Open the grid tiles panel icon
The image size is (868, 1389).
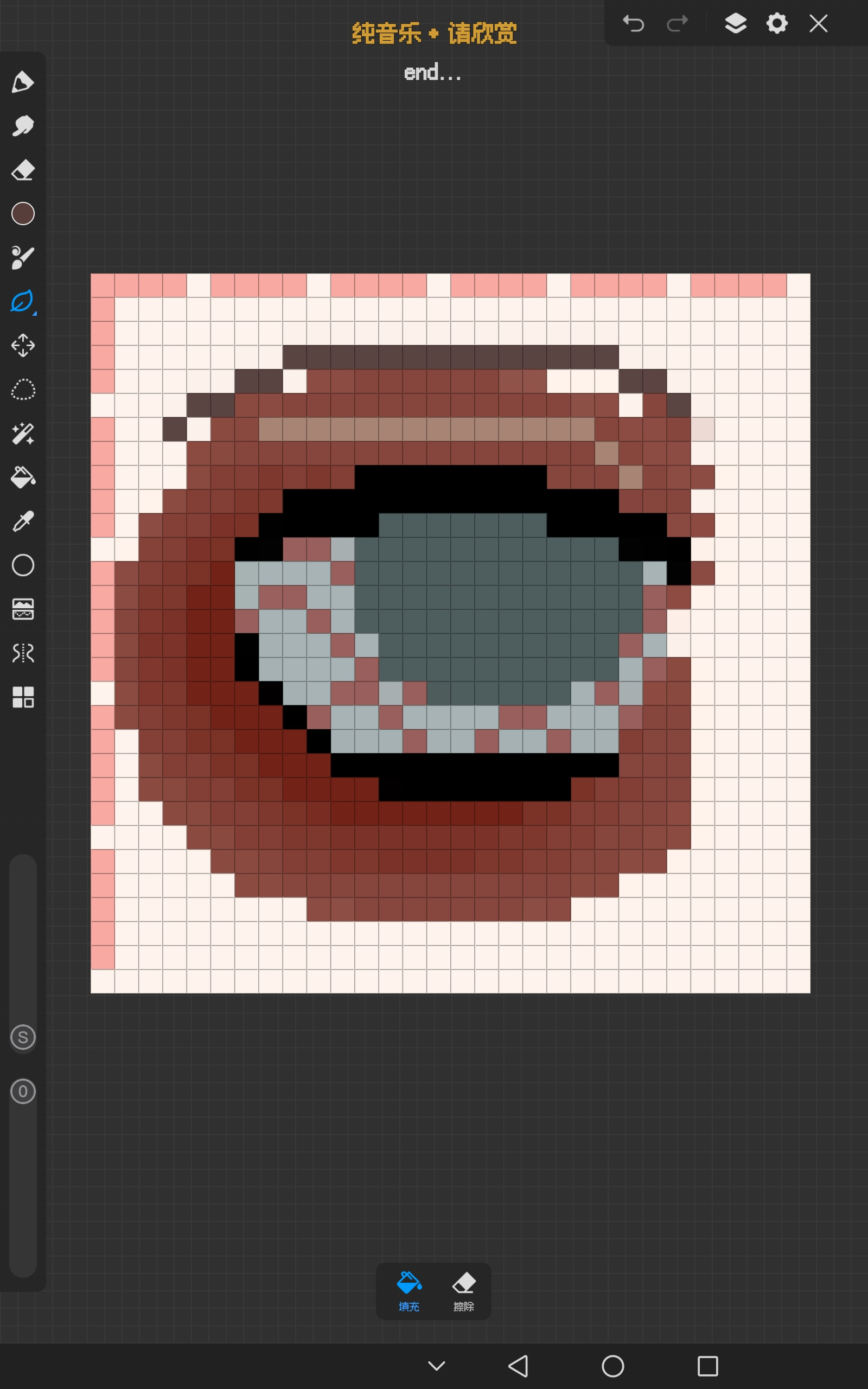[x=23, y=697]
